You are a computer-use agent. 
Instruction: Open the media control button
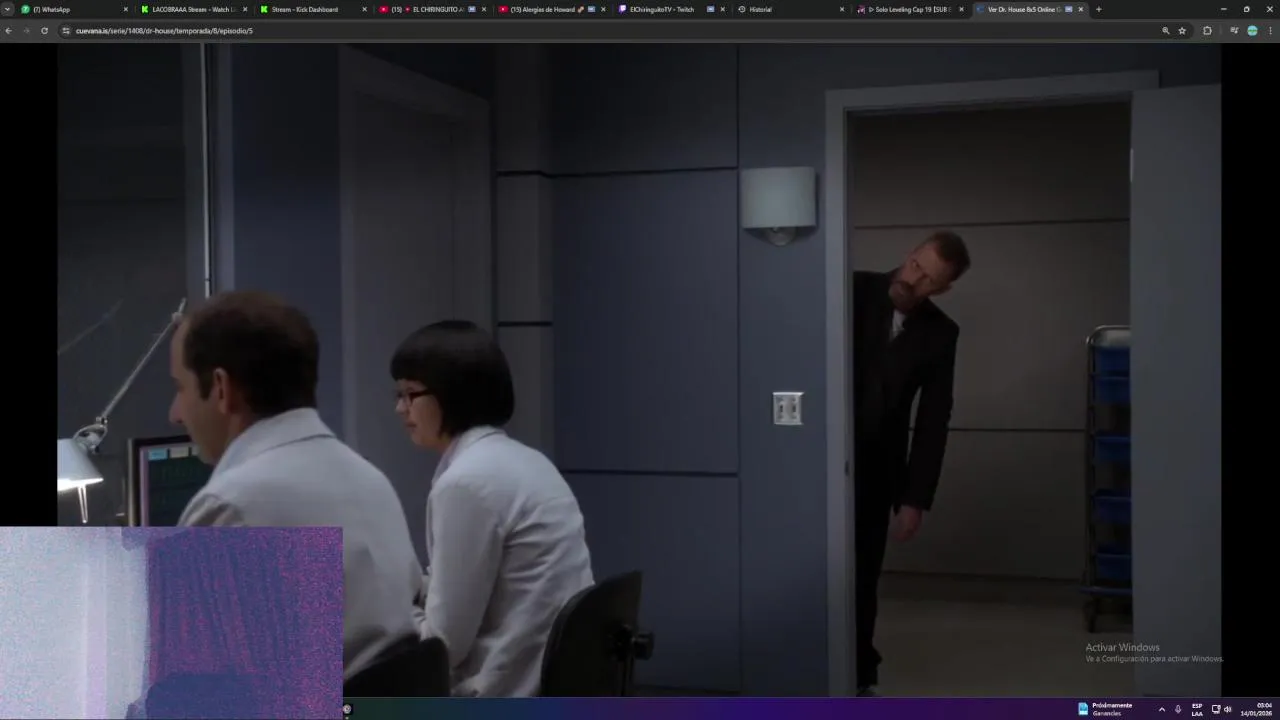click(1234, 31)
